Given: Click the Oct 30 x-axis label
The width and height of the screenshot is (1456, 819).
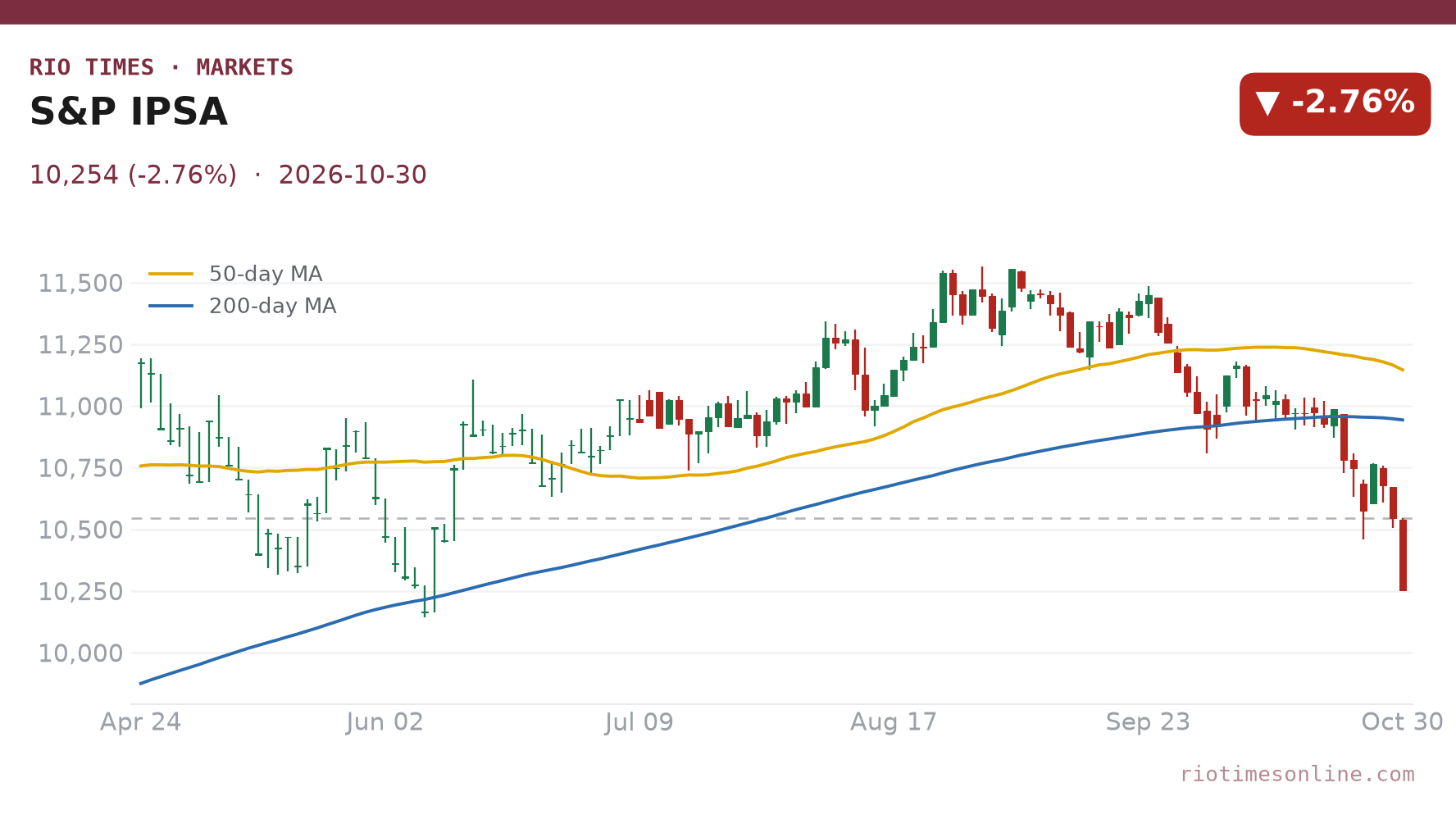Looking at the screenshot, I should [x=1402, y=722].
